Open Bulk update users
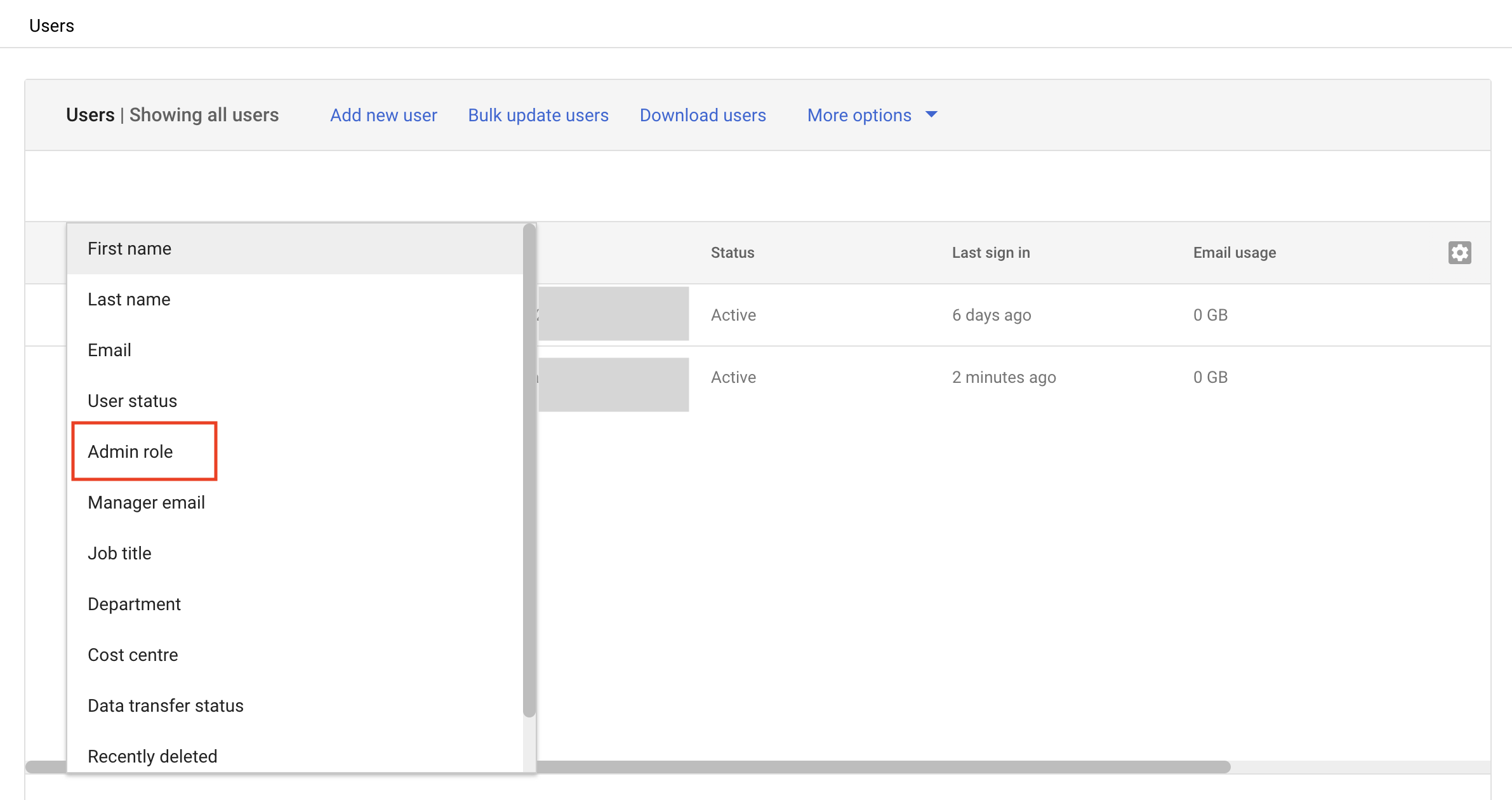Screen dimensions: 1512x800 [538, 115]
